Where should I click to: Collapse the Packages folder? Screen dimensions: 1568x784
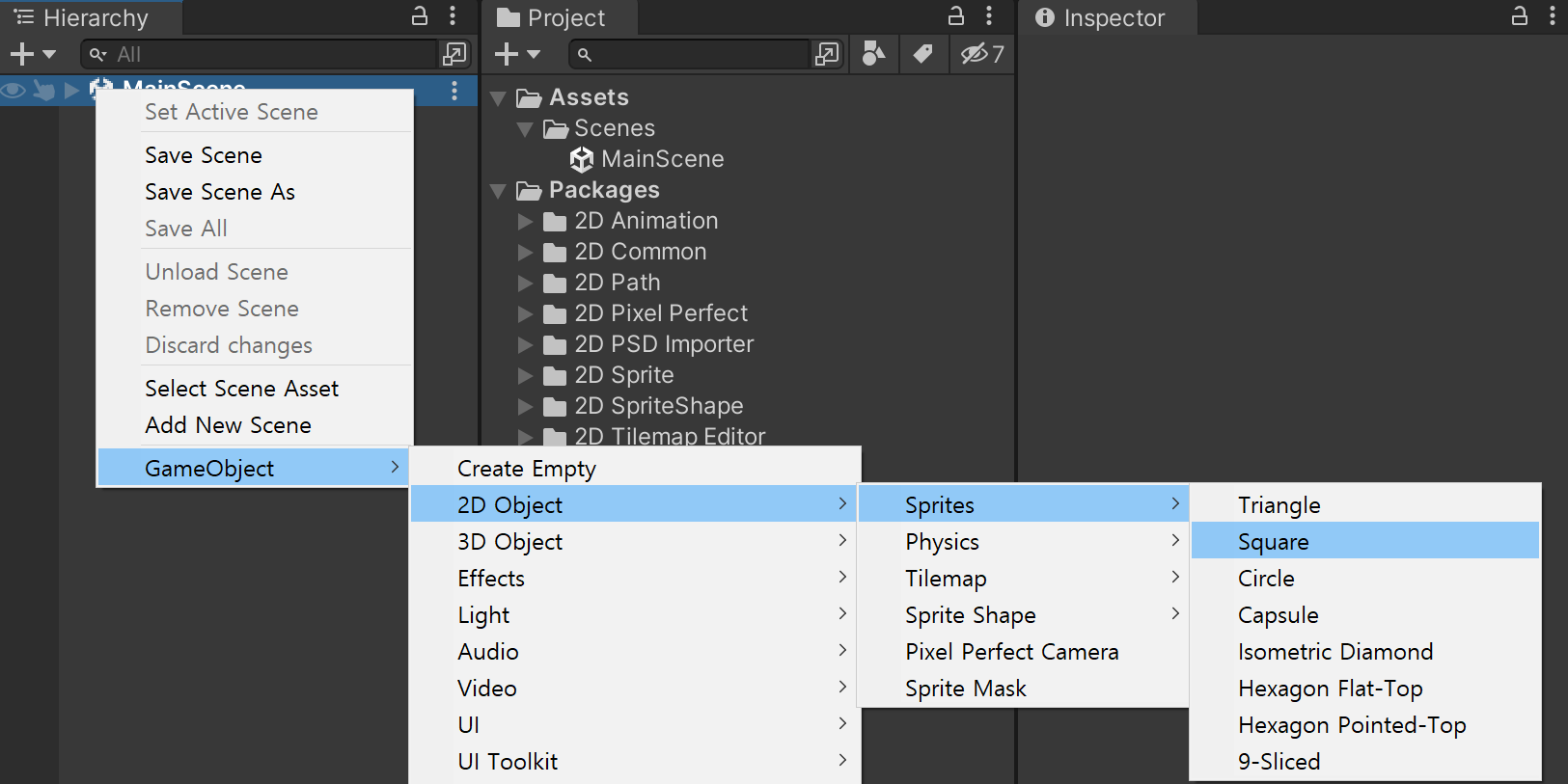[x=499, y=191]
